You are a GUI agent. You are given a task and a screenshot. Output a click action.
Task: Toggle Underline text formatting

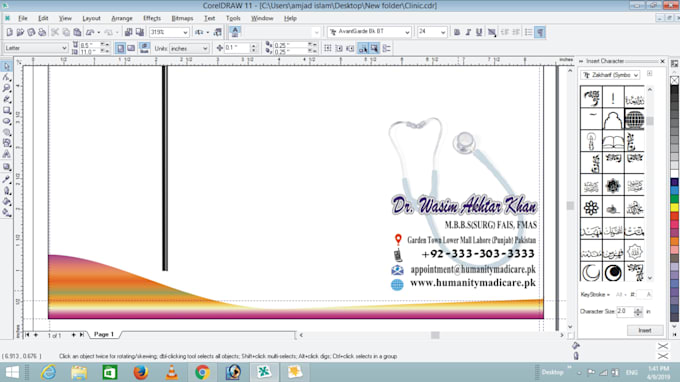[x=479, y=32]
